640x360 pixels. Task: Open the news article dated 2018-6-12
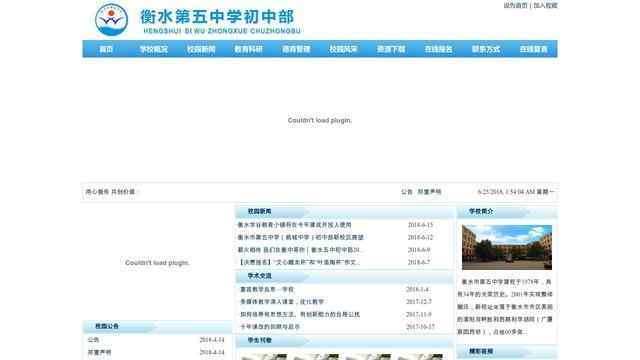(300, 237)
